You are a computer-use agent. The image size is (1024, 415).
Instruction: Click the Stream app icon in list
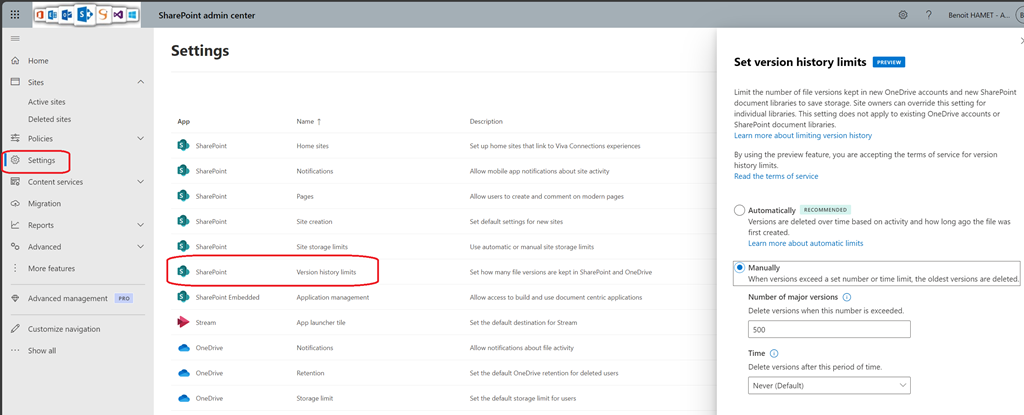tap(183, 322)
